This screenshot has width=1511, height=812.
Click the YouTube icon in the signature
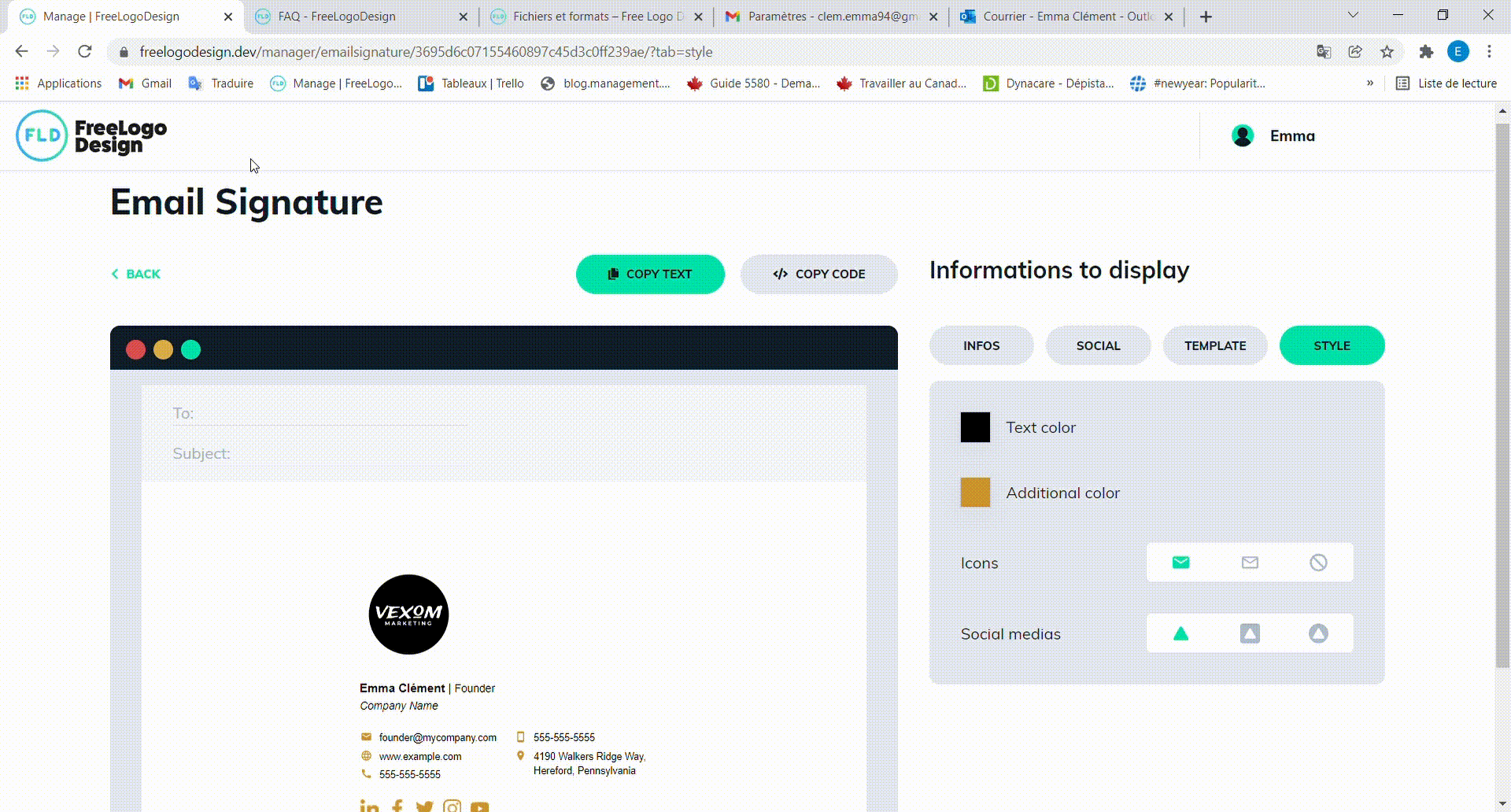click(479, 806)
